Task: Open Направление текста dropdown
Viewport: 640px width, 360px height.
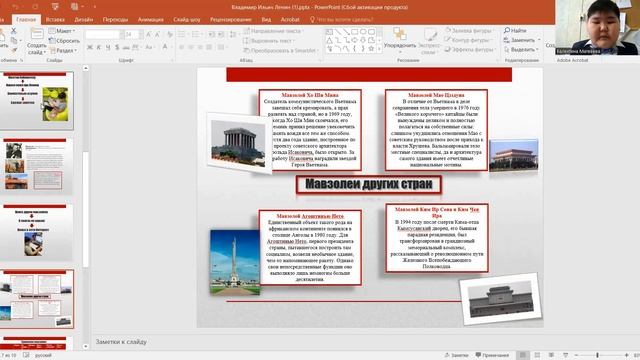Action: 273,31
